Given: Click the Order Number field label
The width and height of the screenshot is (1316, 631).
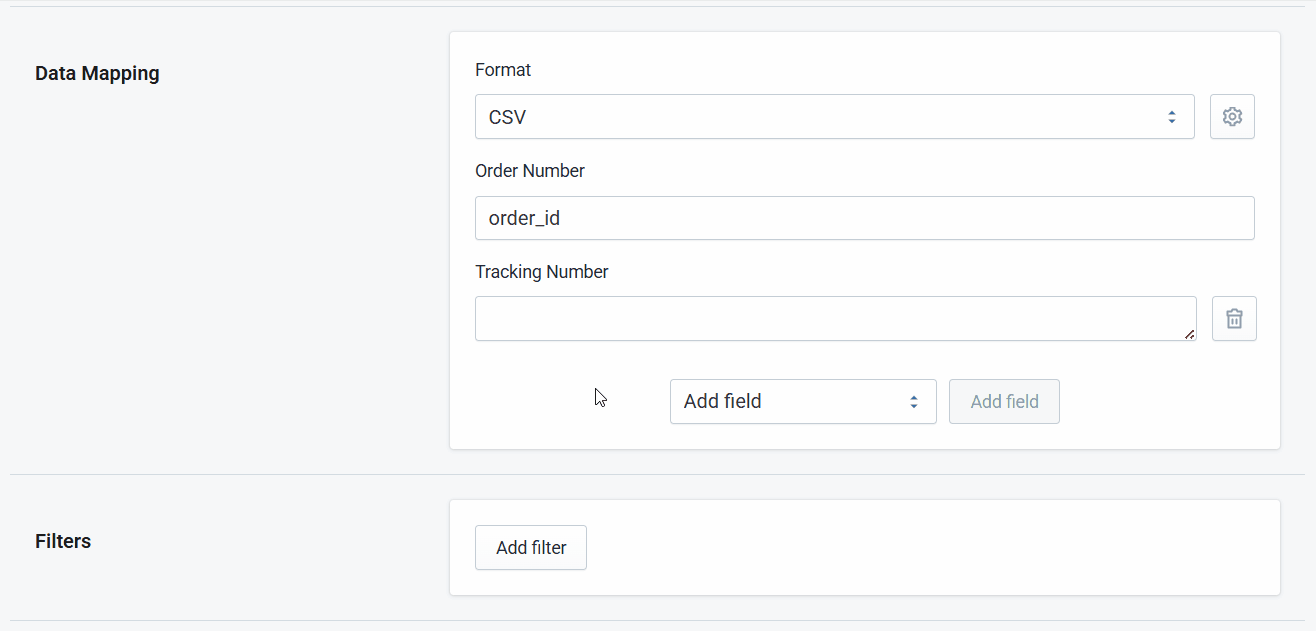Looking at the screenshot, I should pos(530,170).
